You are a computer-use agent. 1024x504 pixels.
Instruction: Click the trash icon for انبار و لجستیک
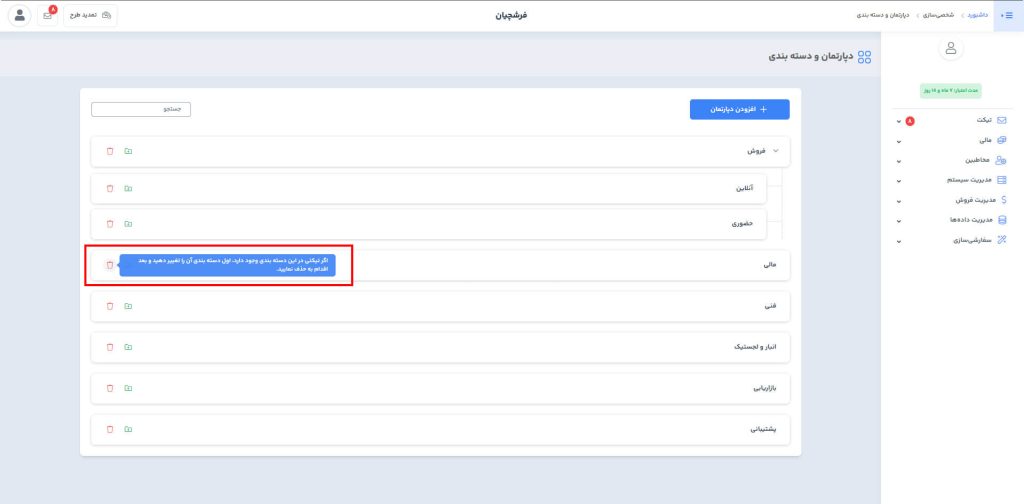[x=110, y=347]
